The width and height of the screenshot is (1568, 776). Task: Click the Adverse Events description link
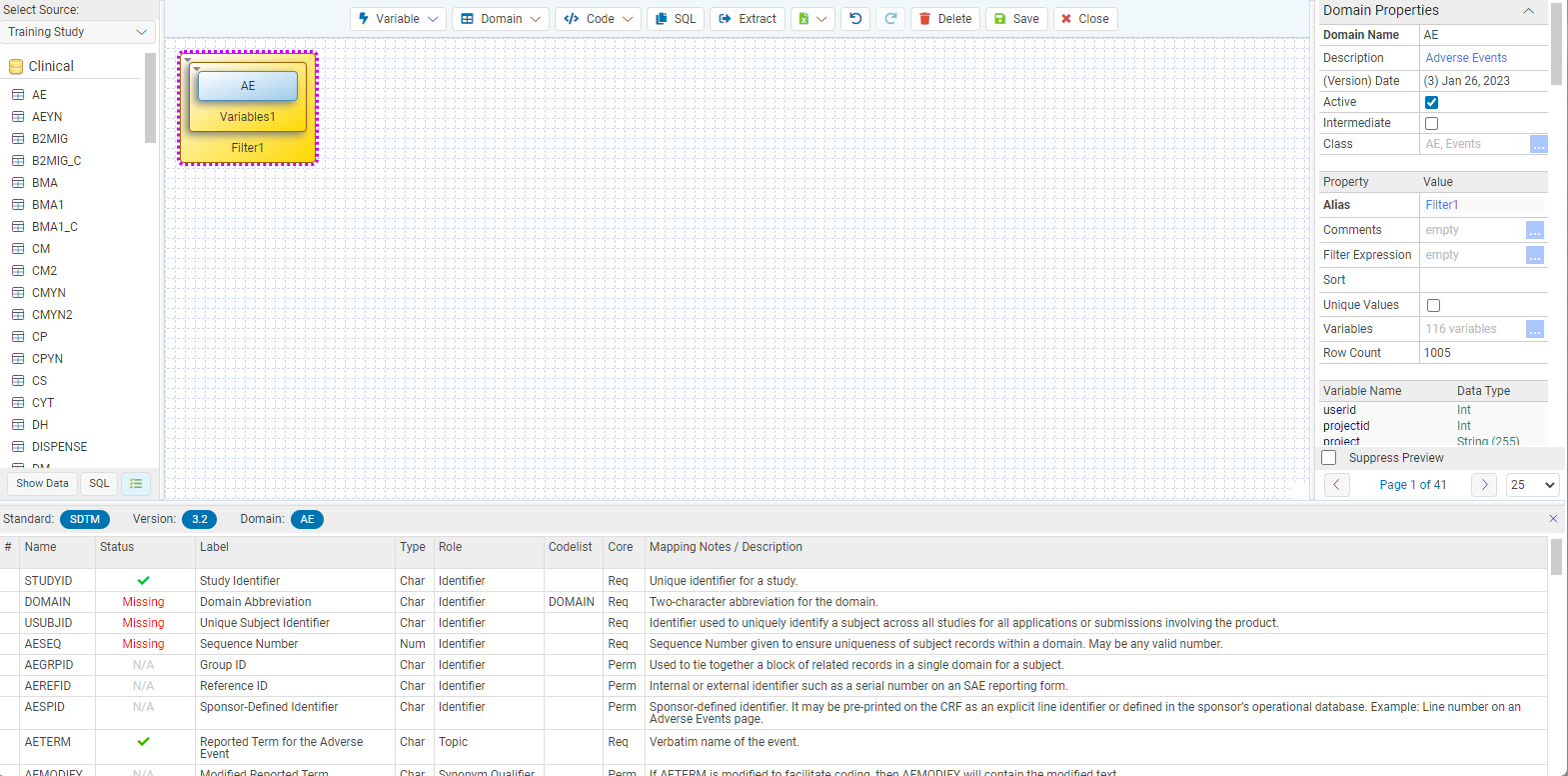pos(1466,58)
